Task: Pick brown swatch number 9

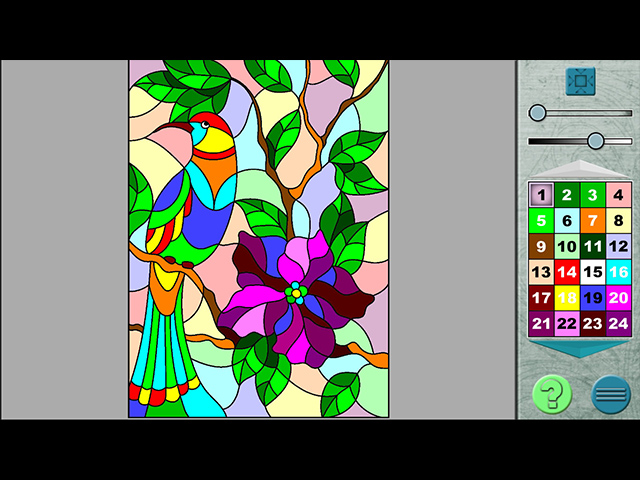Action: coord(541,247)
